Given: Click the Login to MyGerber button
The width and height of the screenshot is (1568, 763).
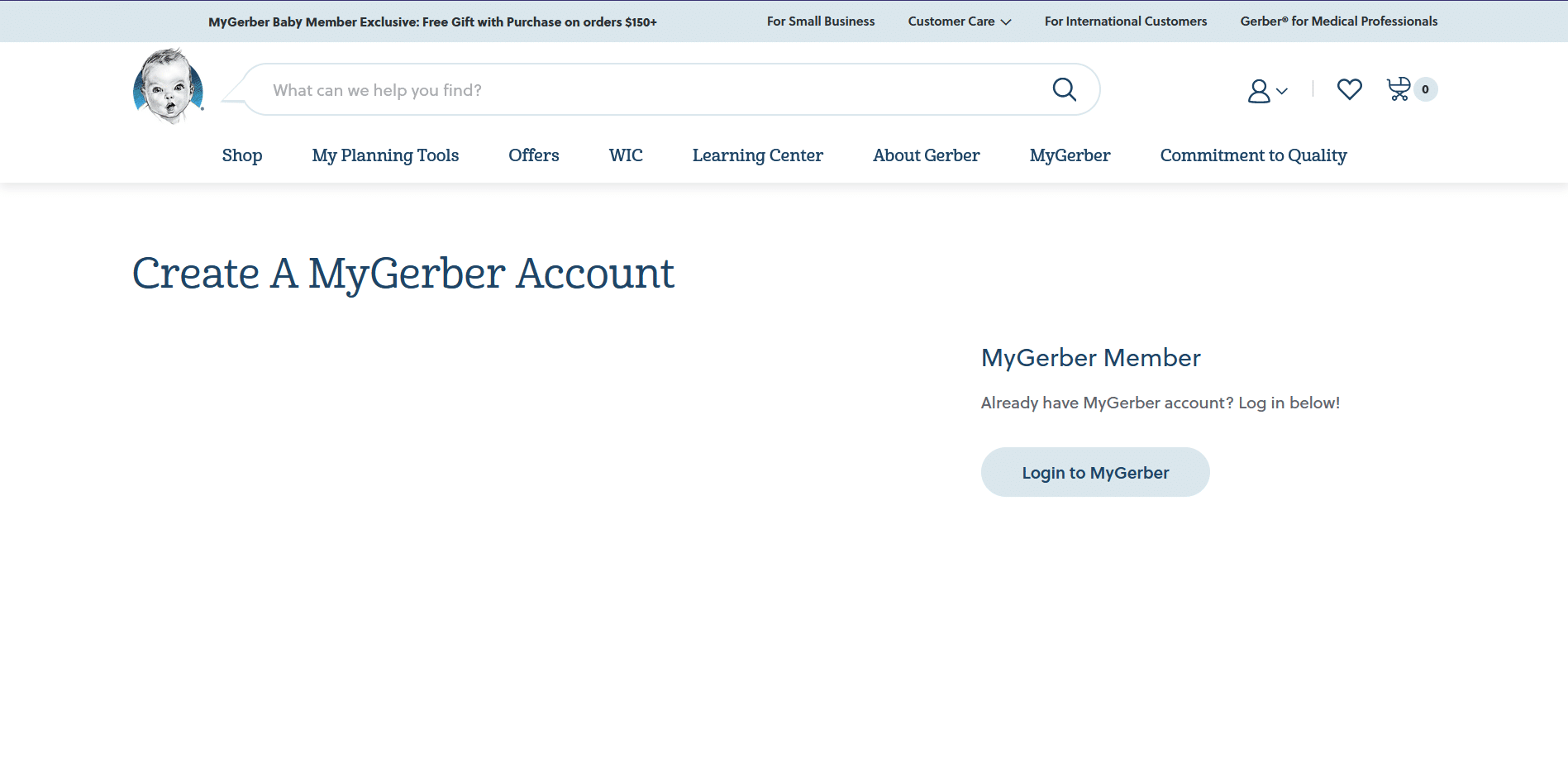Looking at the screenshot, I should coord(1095,472).
